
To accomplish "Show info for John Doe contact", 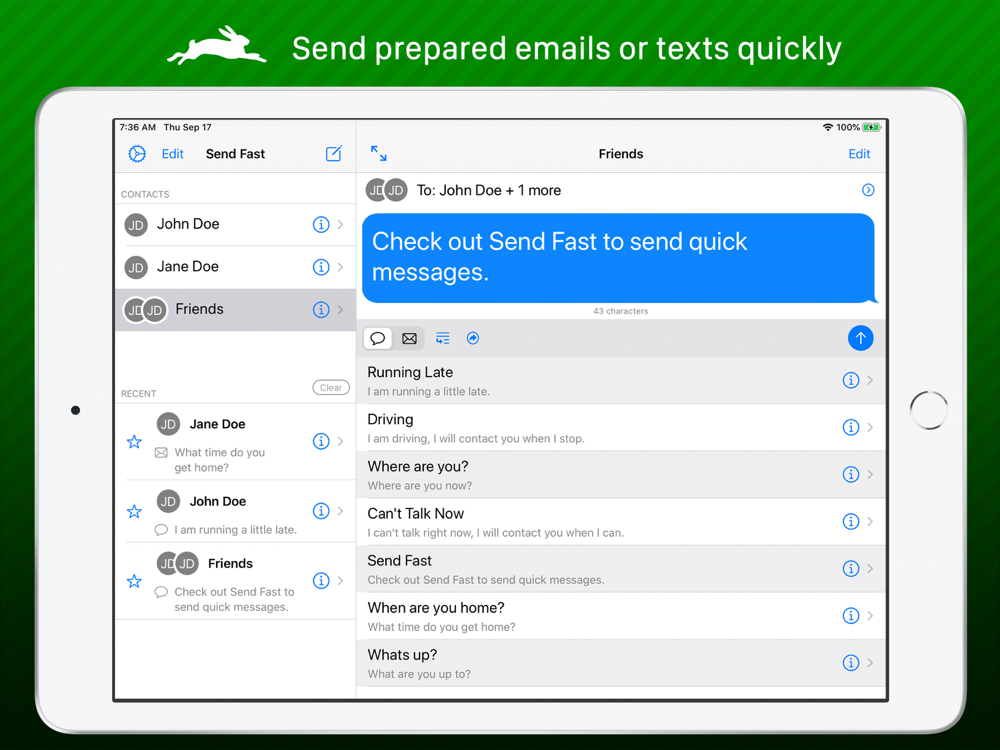I will 321,224.
